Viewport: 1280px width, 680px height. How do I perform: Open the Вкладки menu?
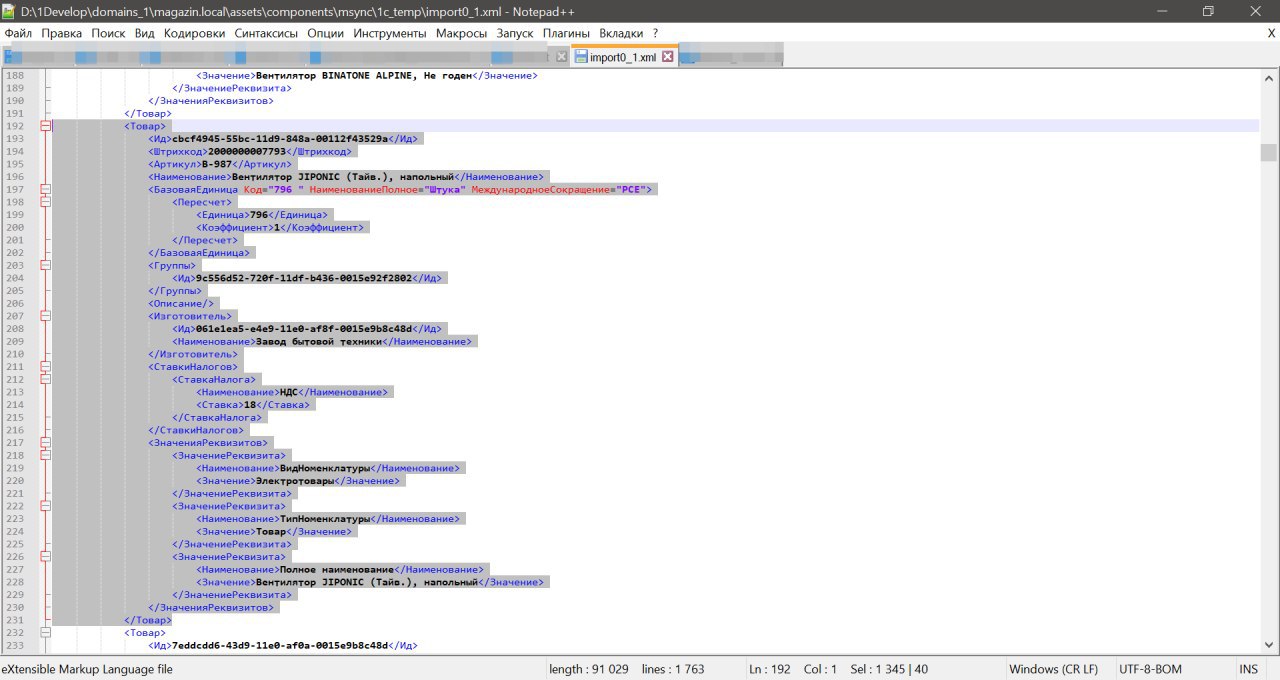[x=622, y=33]
